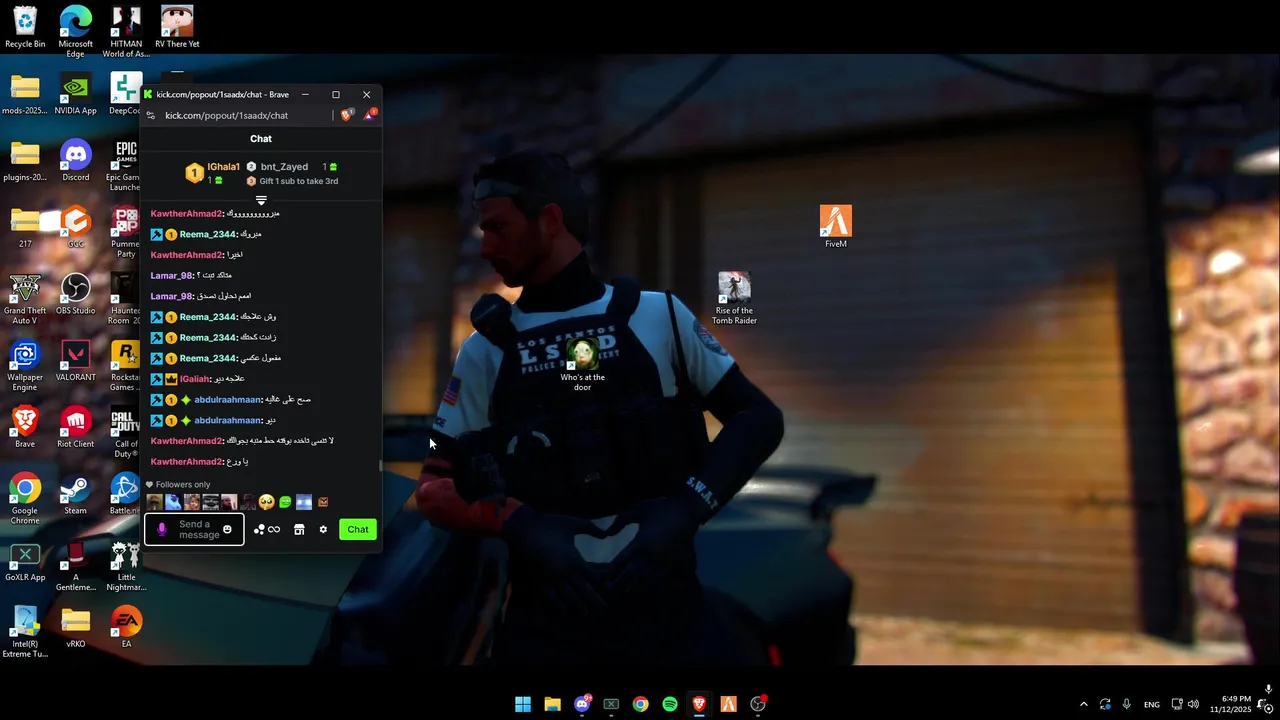Open volume control in system tray
The width and height of the screenshot is (1280, 720).
(x=1193, y=704)
